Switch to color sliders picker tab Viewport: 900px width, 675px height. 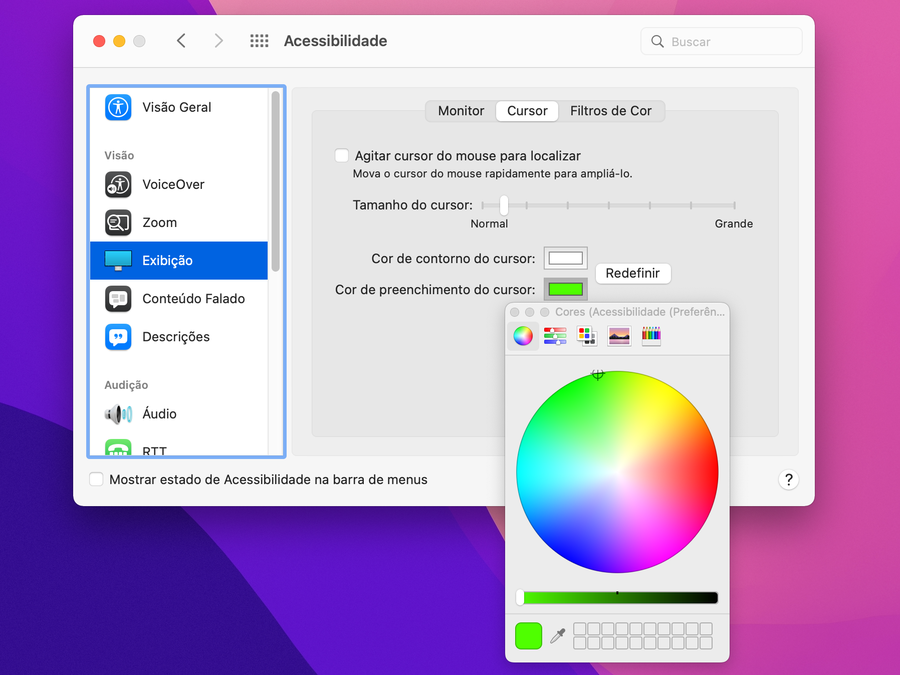[x=555, y=336]
